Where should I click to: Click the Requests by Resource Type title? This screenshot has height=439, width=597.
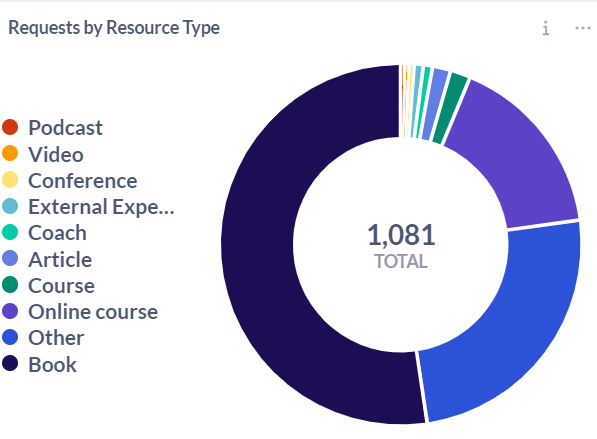point(114,28)
